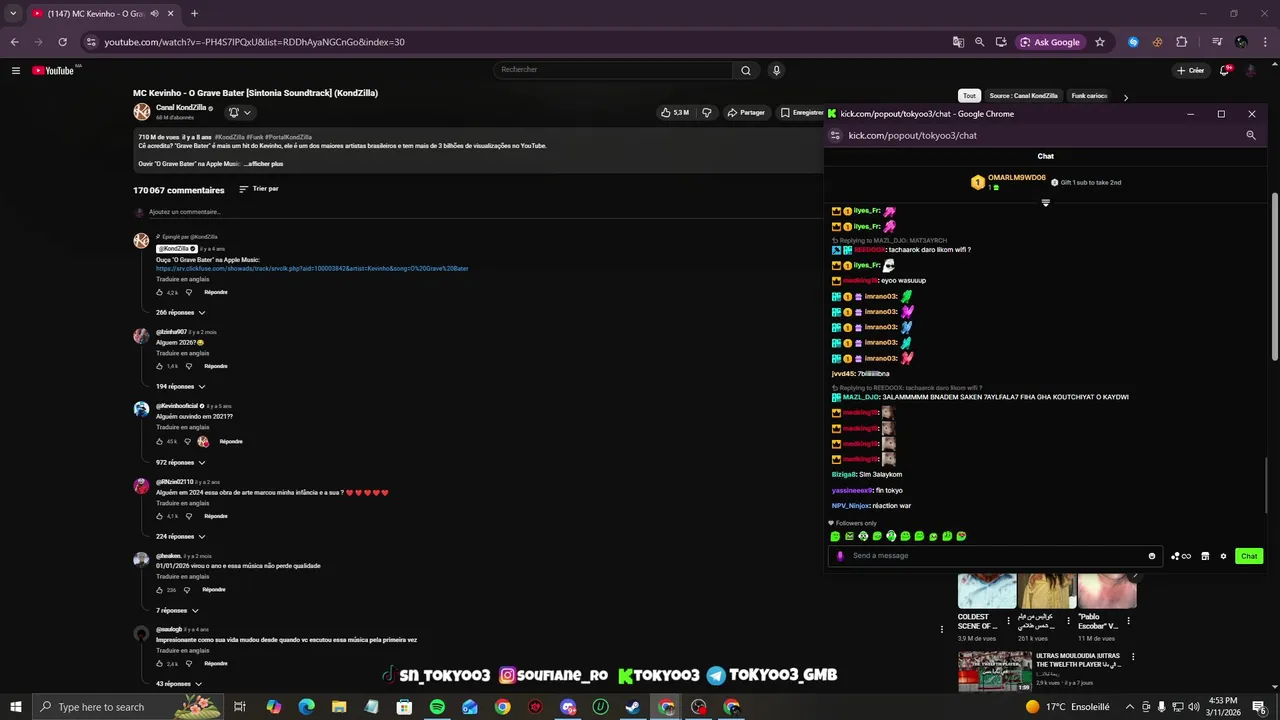
Task: Click the Créer button
Action: tap(1190, 70)
